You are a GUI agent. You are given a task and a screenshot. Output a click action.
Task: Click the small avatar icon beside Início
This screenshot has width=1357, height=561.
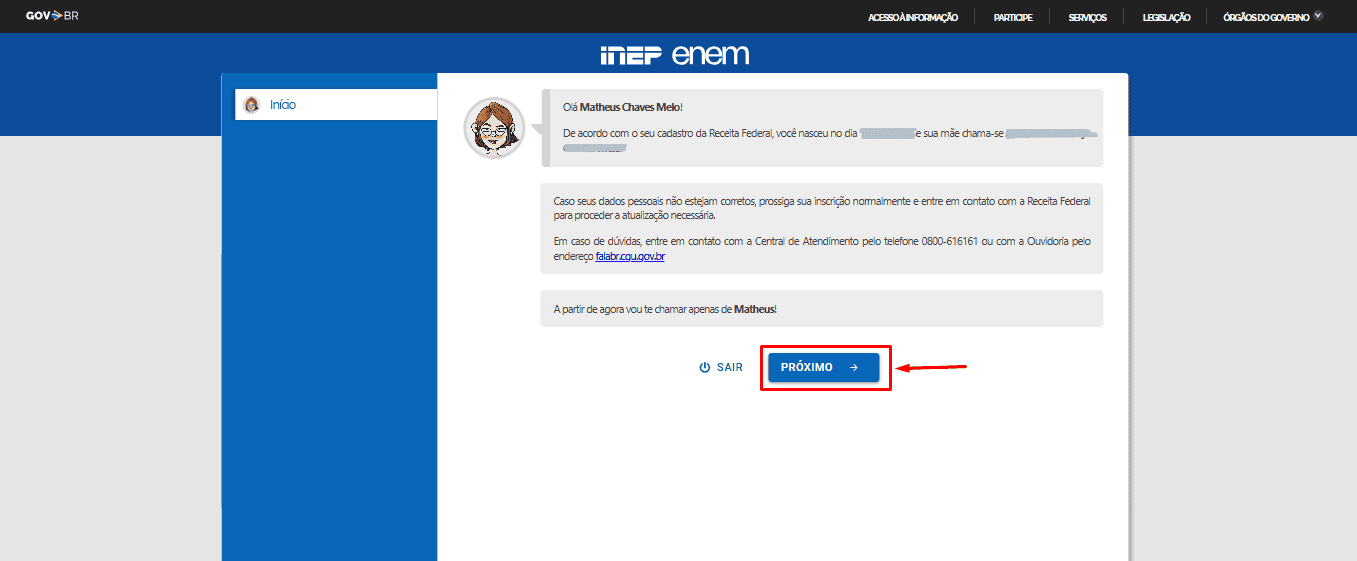(252, 105)
